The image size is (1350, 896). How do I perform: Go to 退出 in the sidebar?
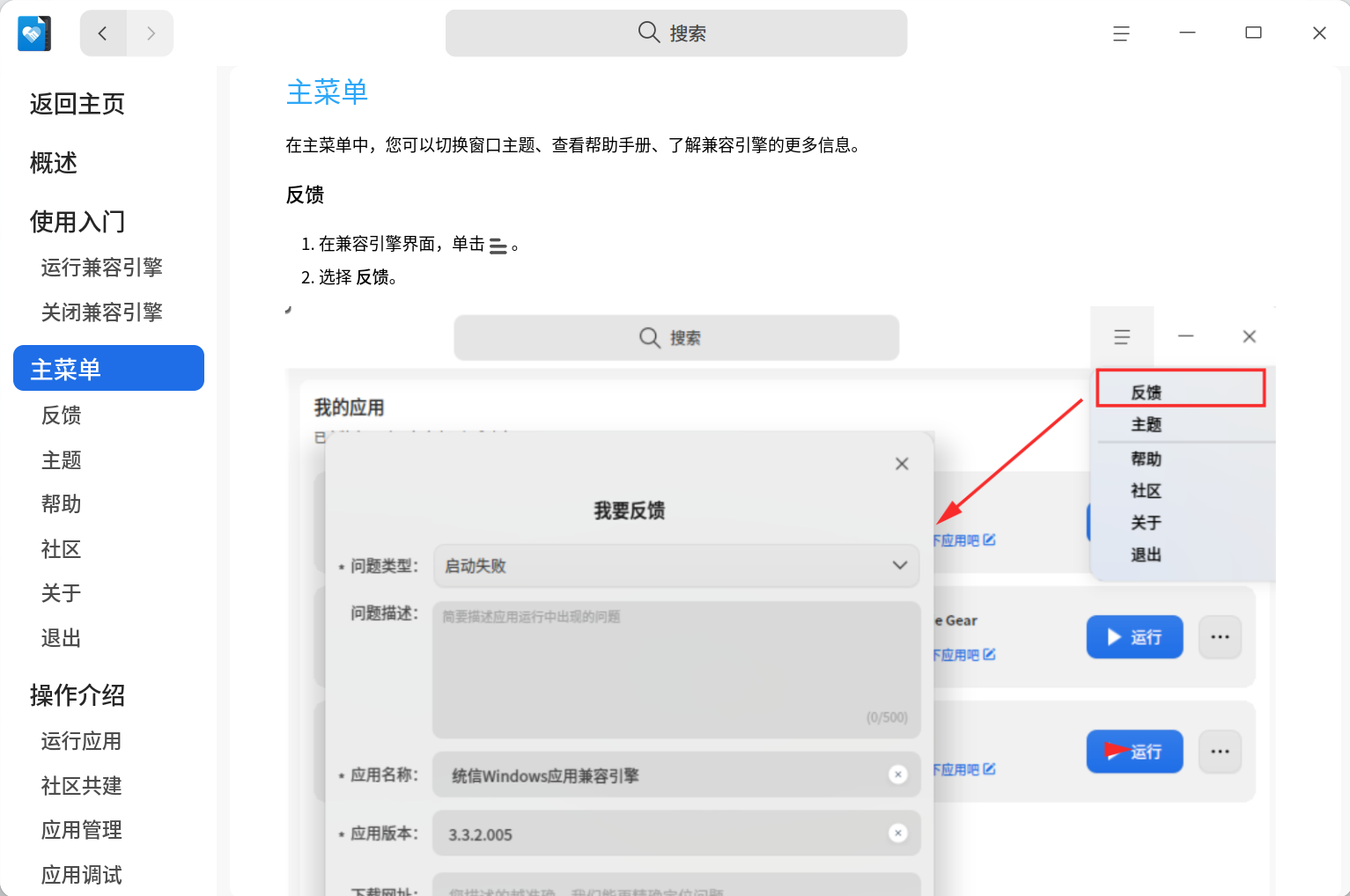click(x=62, y=638)
